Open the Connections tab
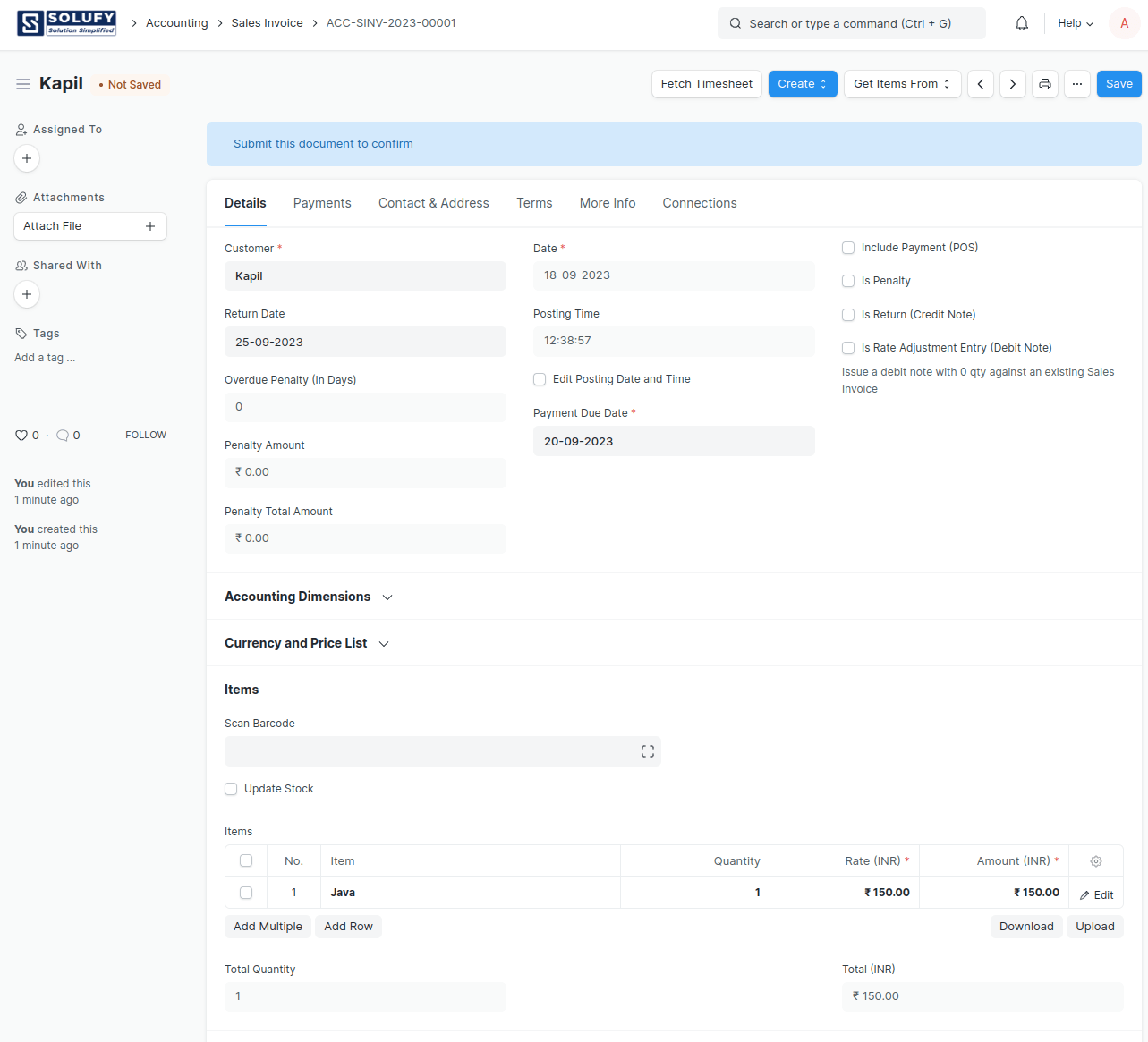Image resolution: width=1148 pixels, height=1042 pixels. coord(700,203)
